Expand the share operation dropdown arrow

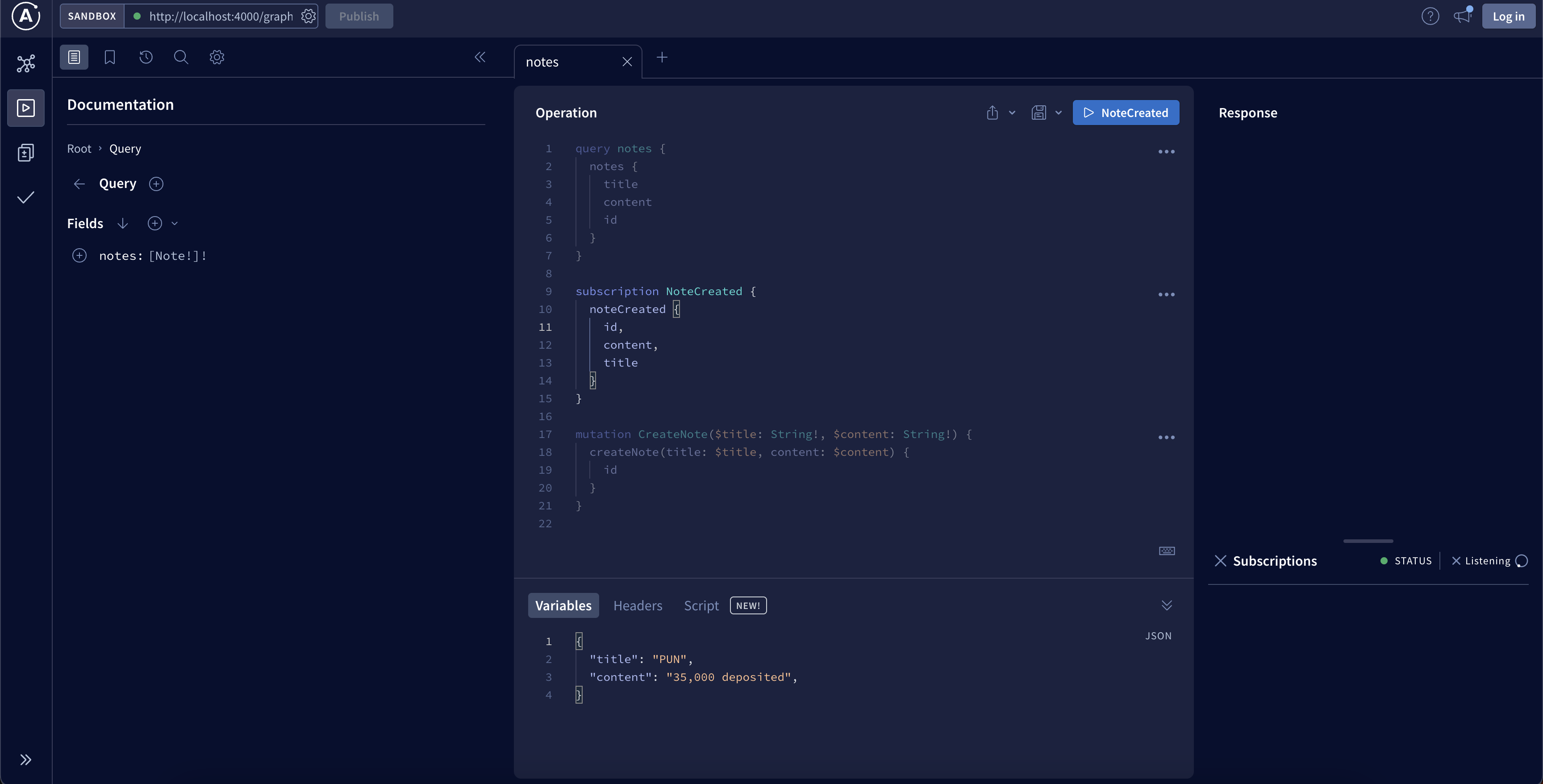tap(1012, 113)
